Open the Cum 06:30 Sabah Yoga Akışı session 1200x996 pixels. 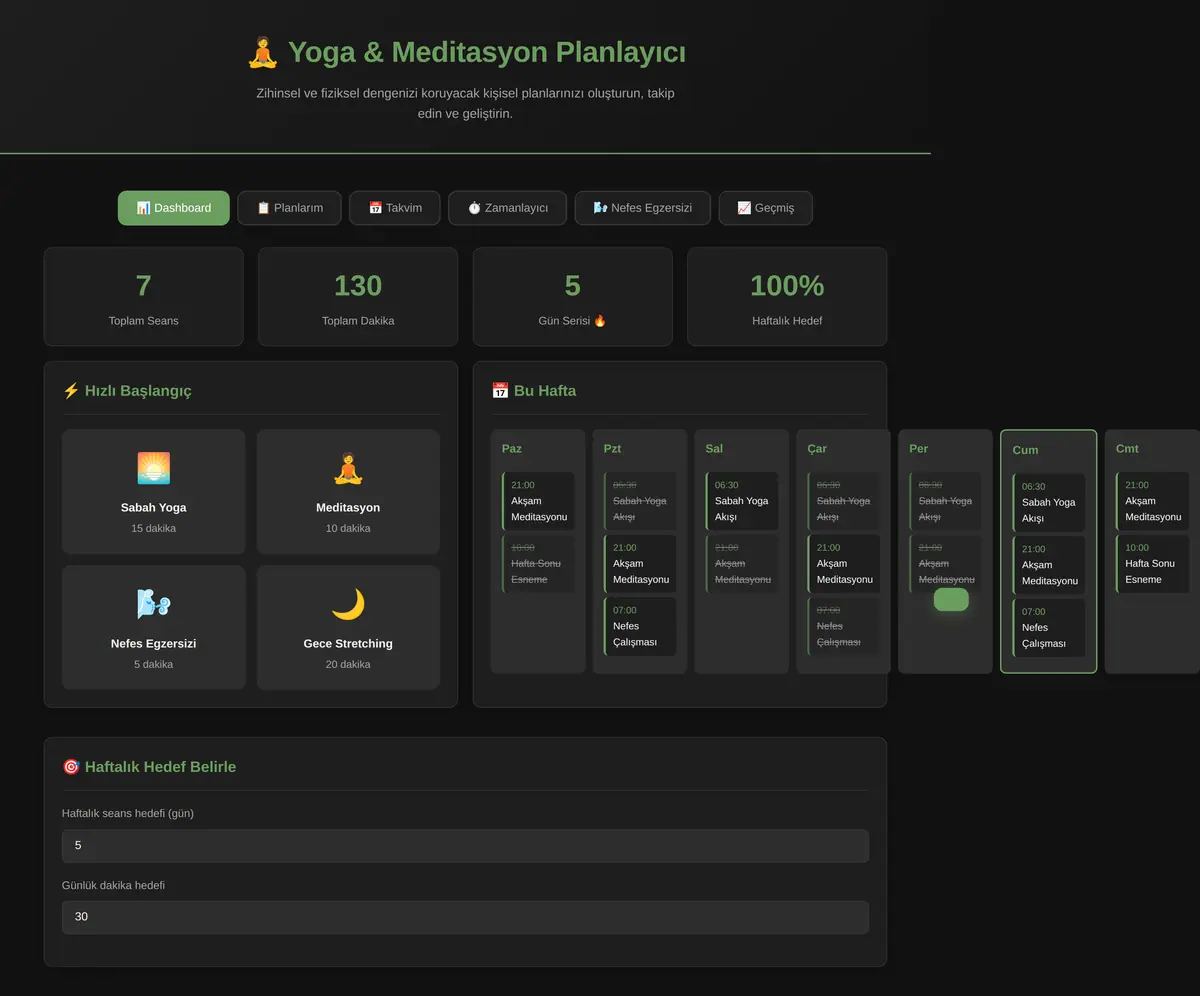1049,503
